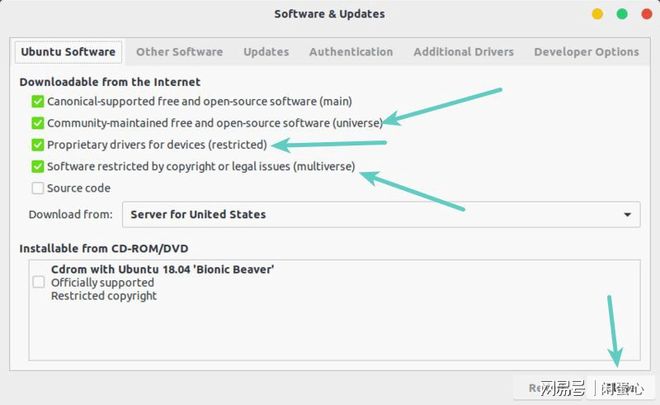Click the 'Download from:' label
Viewport: 660px width, 405px height.
pos(71,214)
